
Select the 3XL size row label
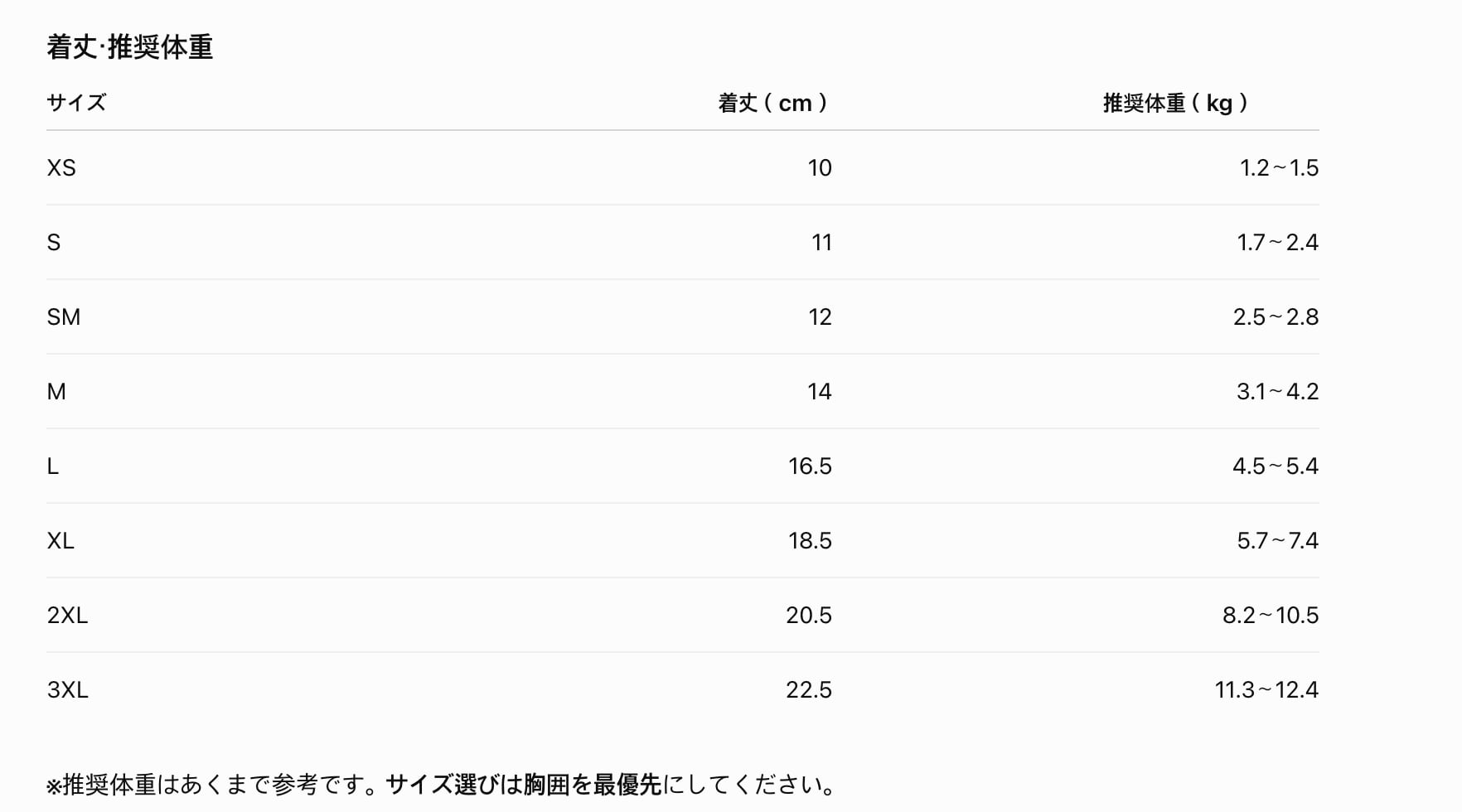coord(67,689)
